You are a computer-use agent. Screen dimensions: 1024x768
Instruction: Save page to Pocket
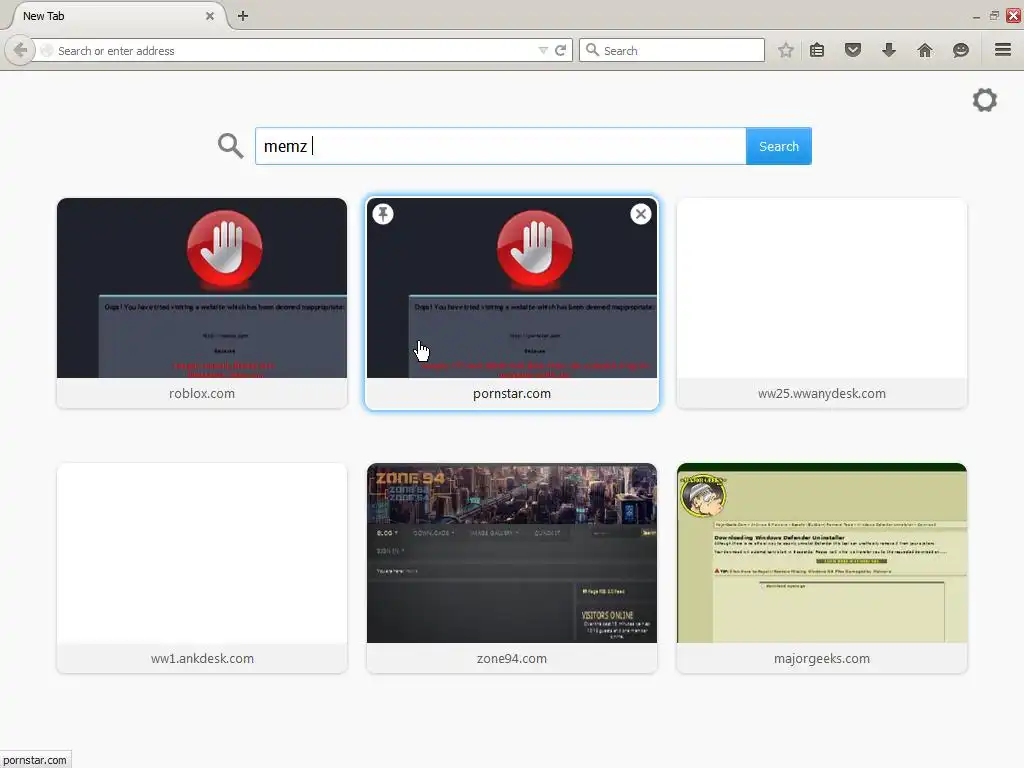852,50
